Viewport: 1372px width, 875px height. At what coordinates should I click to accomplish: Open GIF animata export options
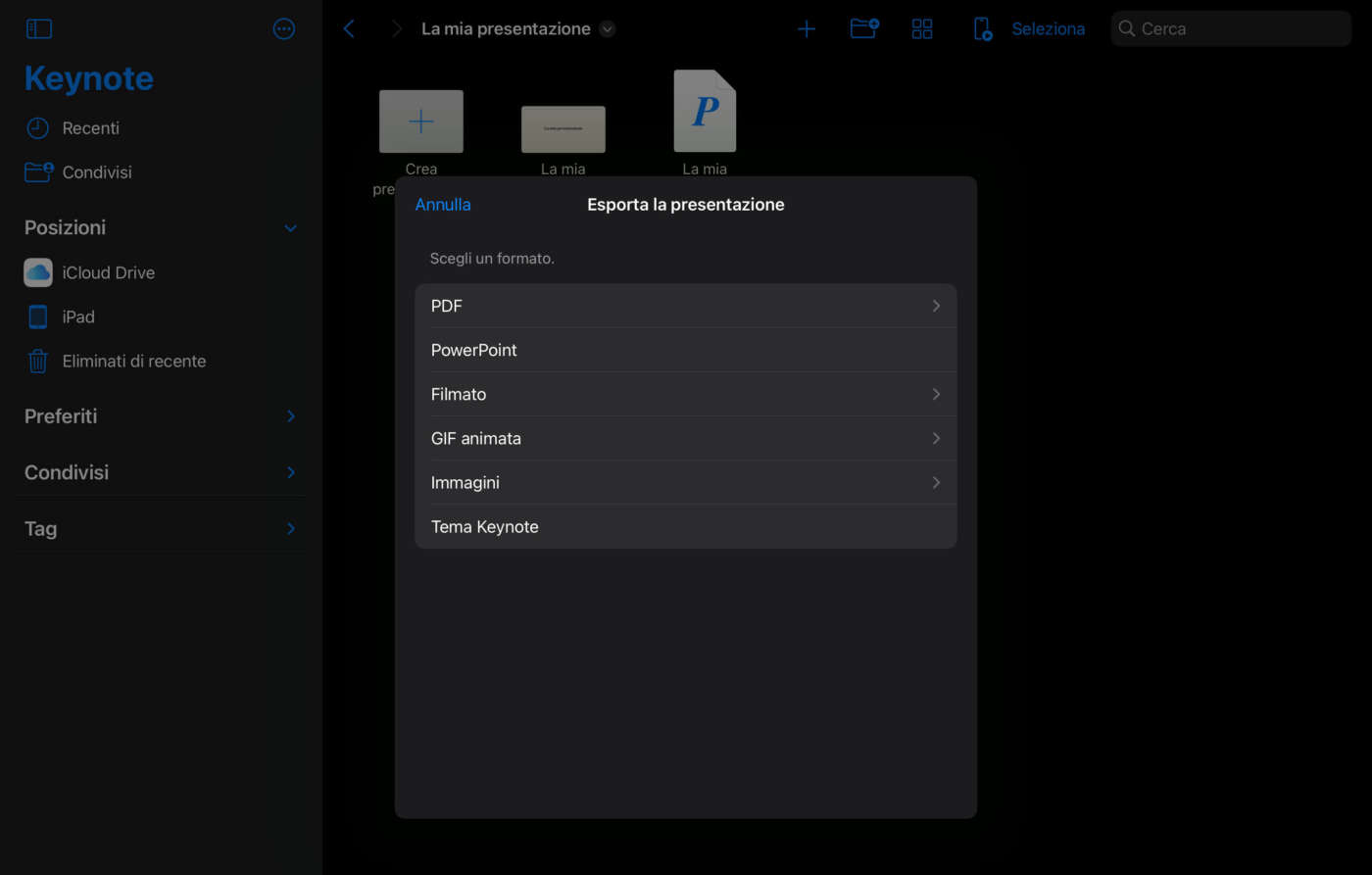click(x=686, y=438)
